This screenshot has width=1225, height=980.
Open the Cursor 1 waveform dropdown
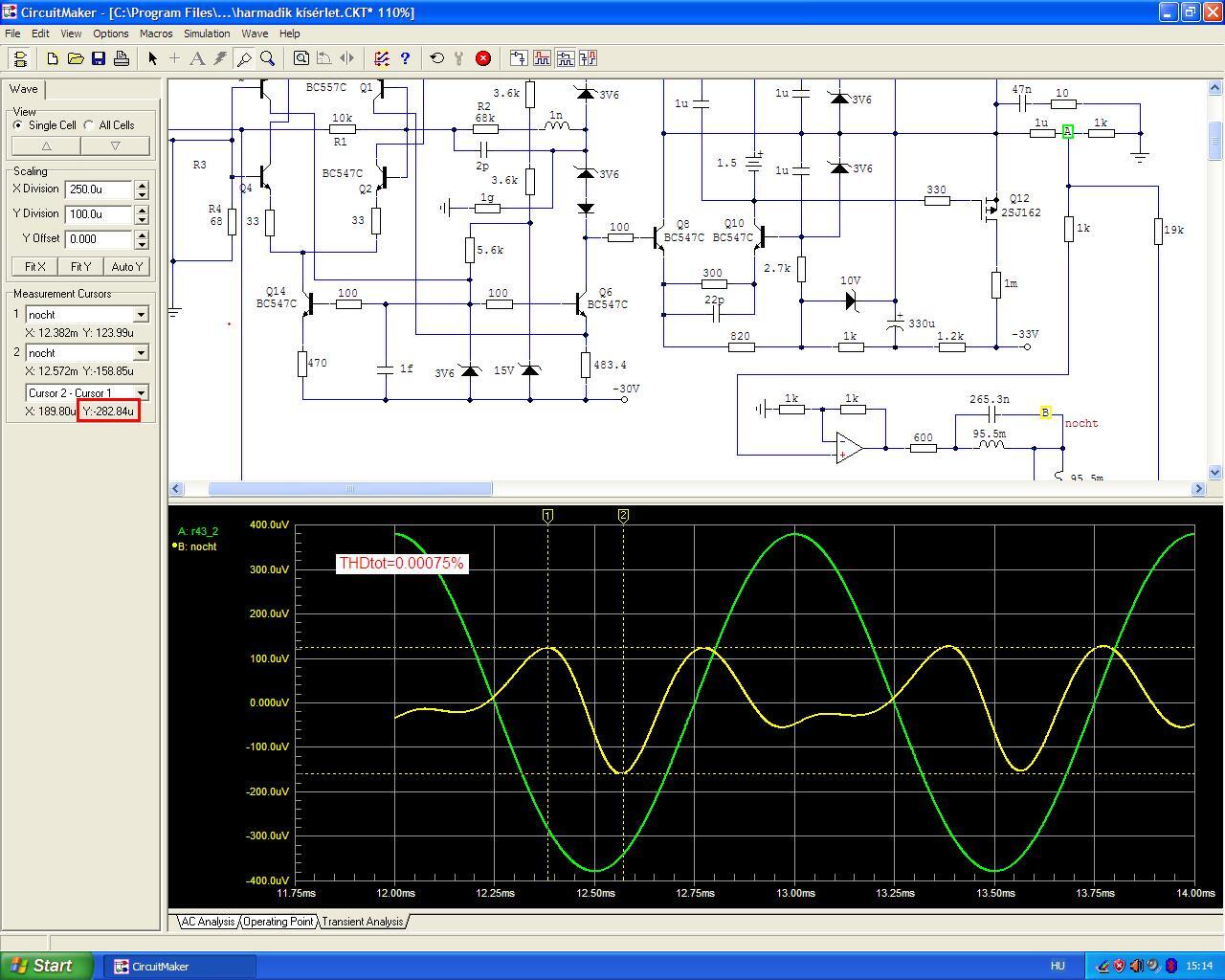(141, 315)
